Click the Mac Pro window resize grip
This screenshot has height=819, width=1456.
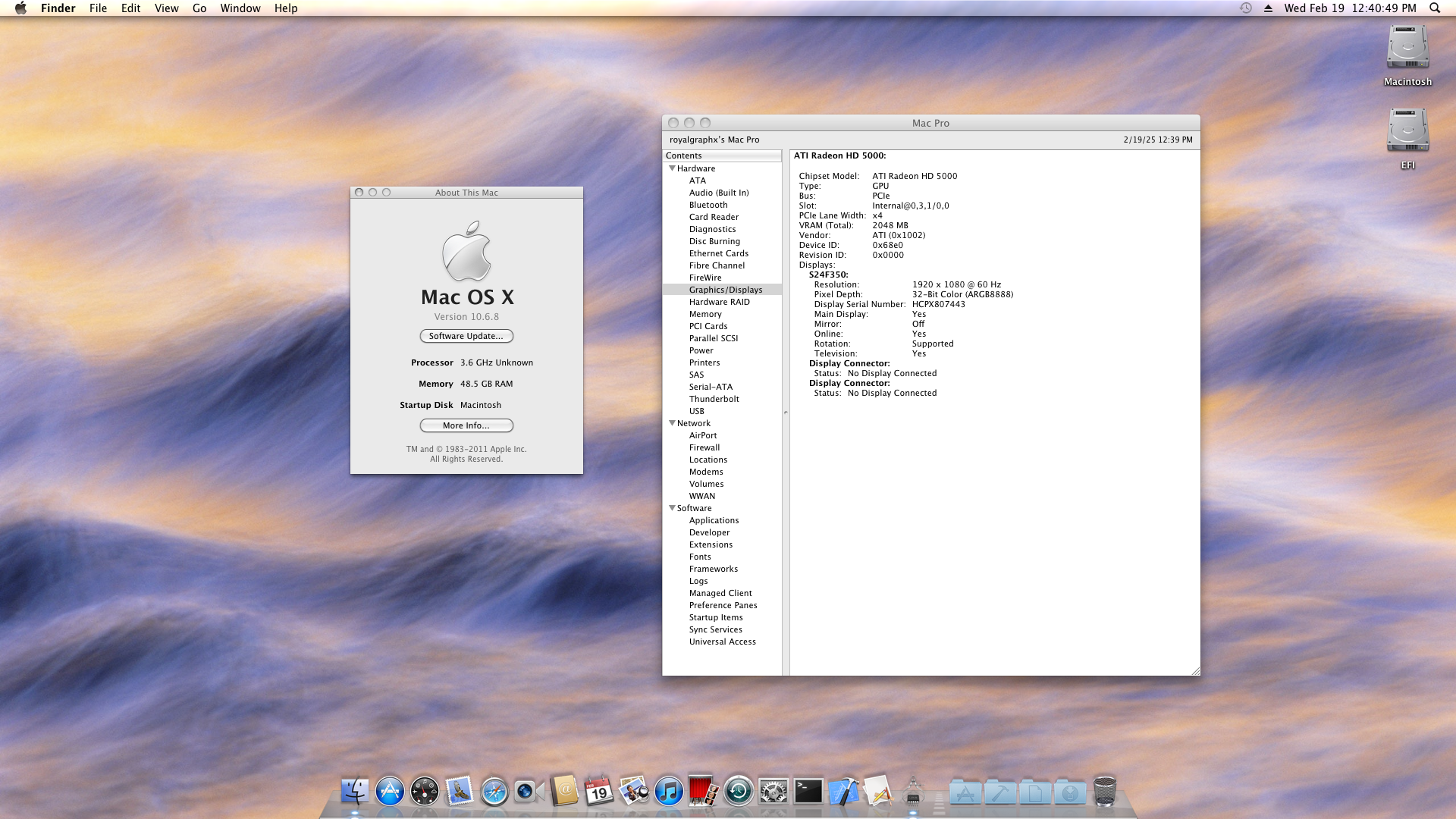click(1195, 670)
